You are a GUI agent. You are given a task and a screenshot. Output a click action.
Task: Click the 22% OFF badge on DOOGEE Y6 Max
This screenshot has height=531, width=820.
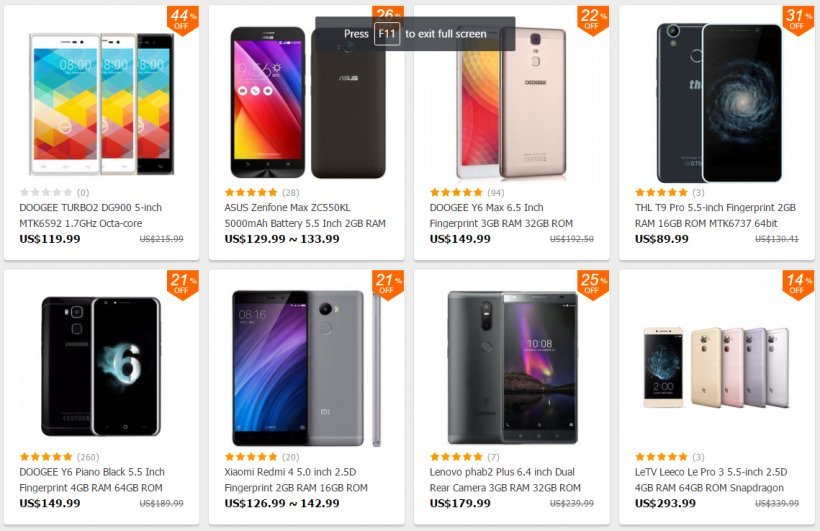(593, 20)
